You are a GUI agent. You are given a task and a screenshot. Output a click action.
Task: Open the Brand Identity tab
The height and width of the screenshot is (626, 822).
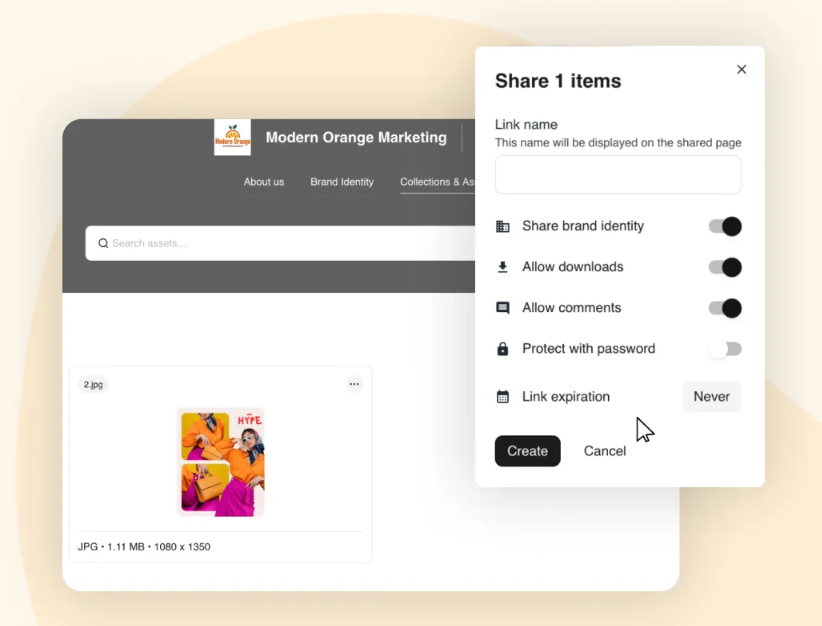pos(342,182)
